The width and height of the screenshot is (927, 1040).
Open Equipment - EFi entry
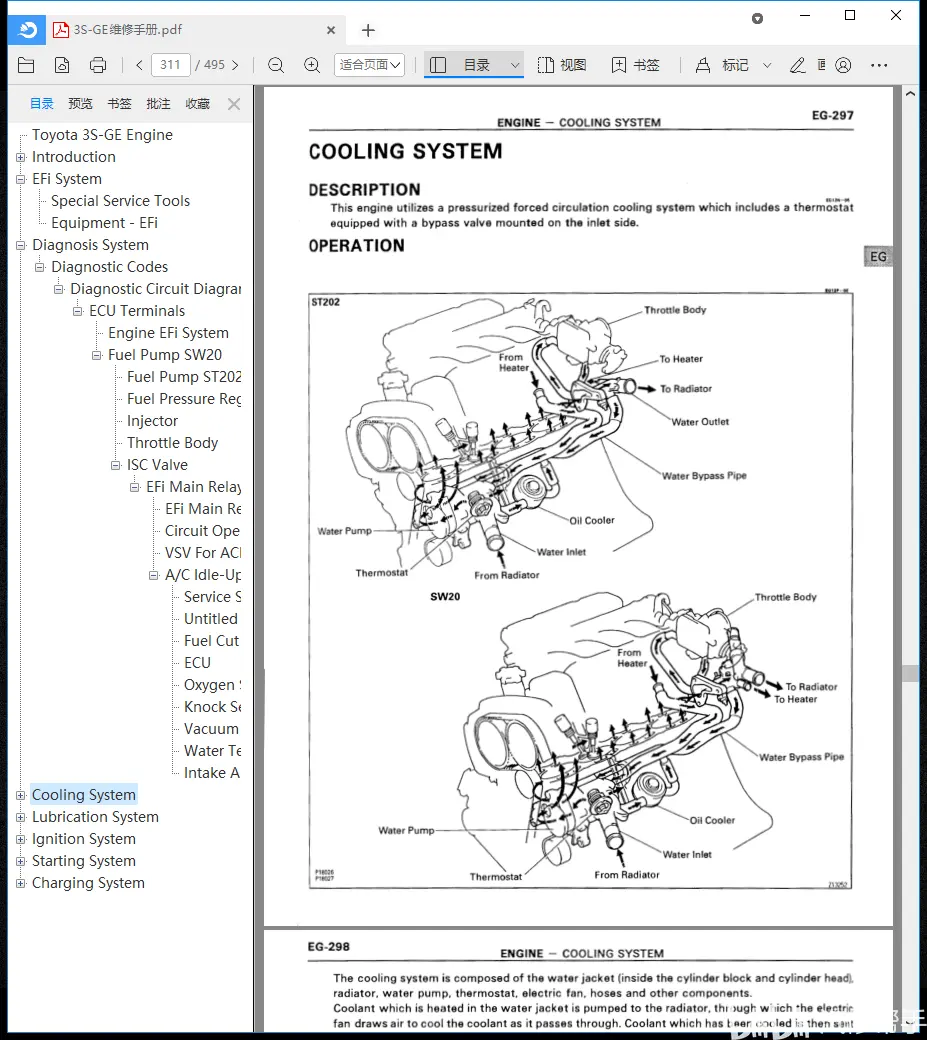pyautogui.click(x=104, y=223)
